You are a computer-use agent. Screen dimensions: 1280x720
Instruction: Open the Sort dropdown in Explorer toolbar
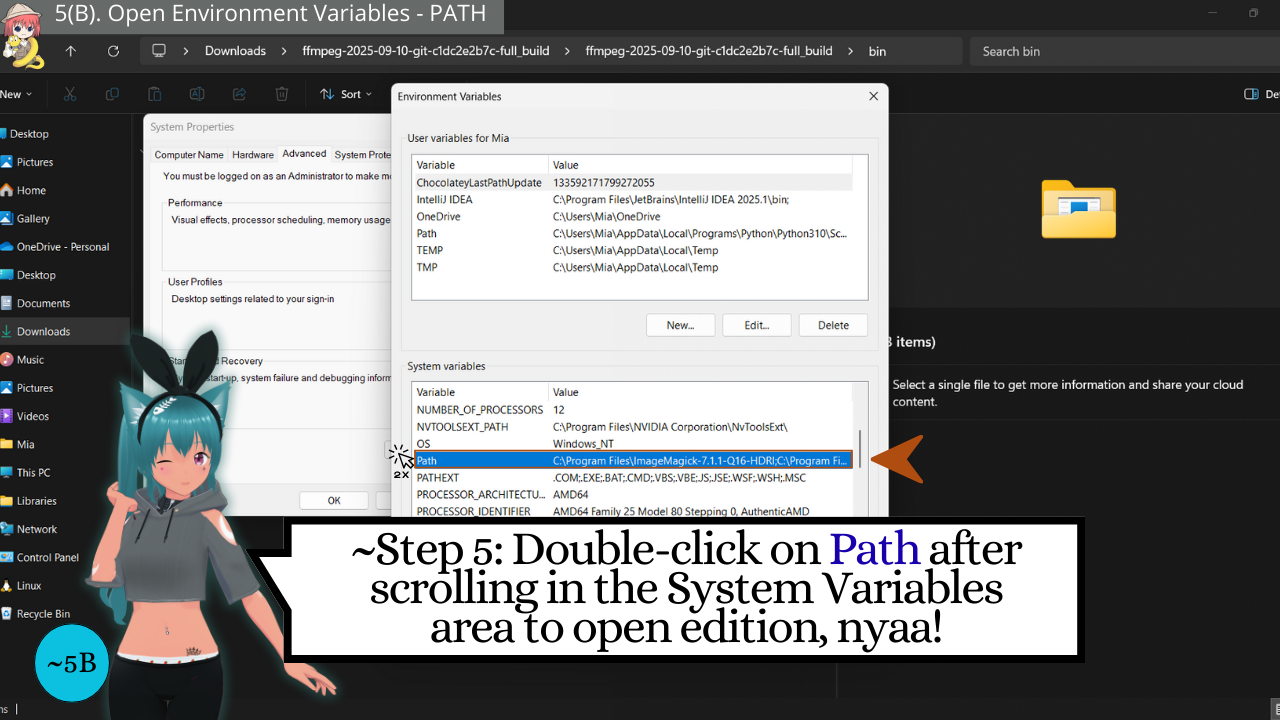tap(346, 94)
